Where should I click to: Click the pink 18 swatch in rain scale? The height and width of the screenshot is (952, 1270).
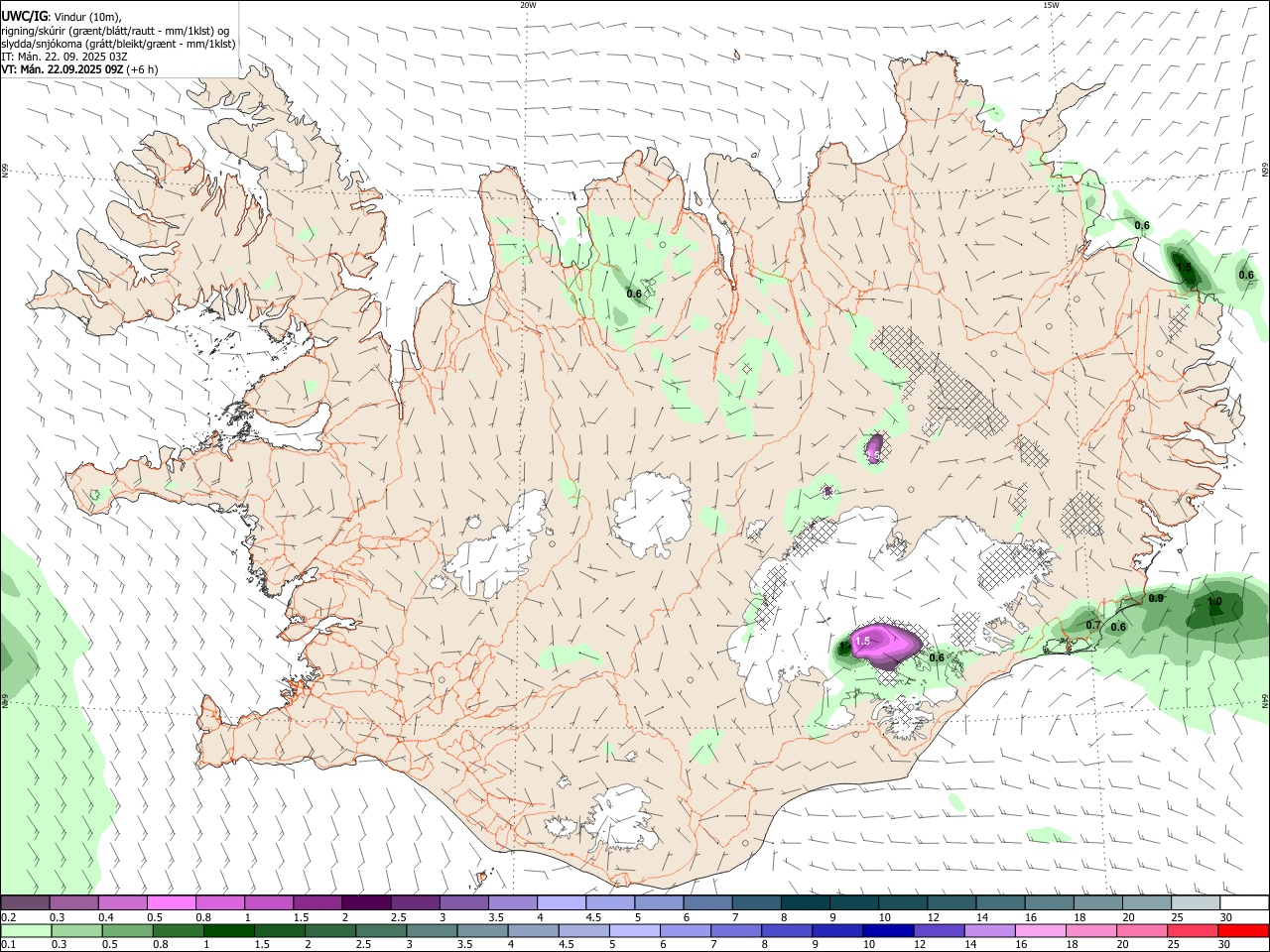(1089, 930)
